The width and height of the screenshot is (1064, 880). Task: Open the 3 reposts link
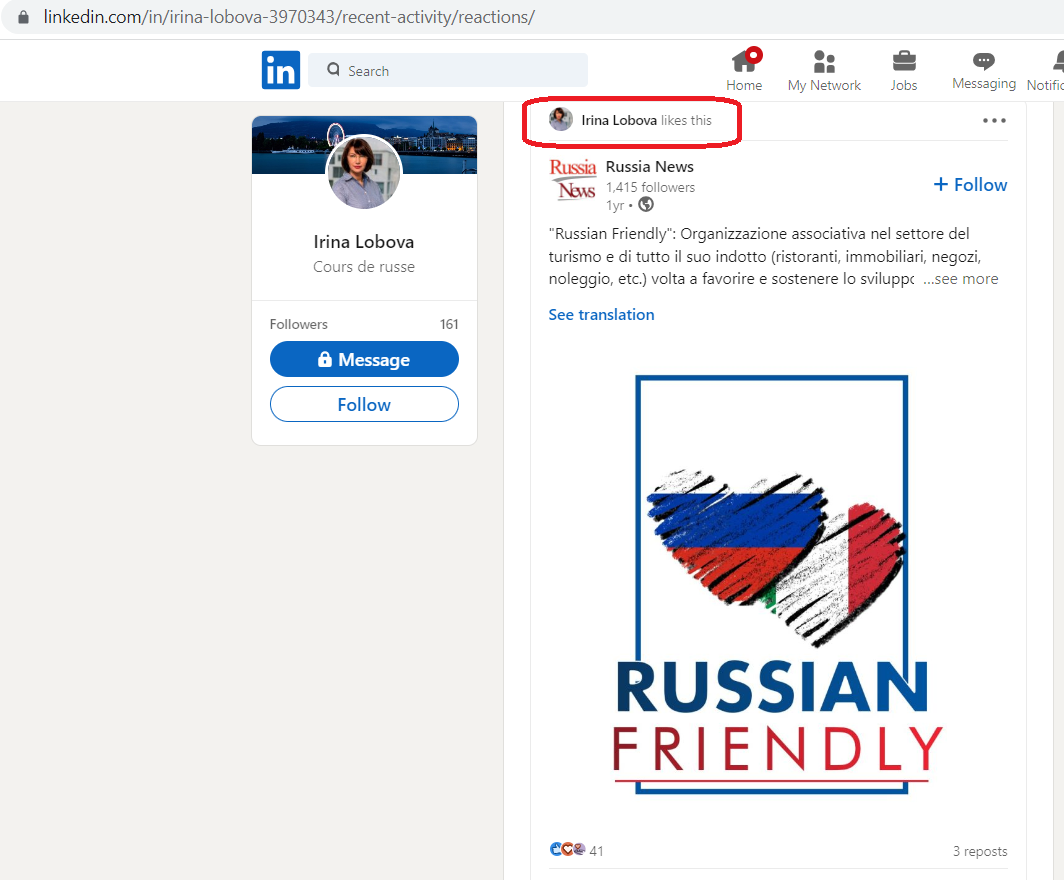point(980,851)
